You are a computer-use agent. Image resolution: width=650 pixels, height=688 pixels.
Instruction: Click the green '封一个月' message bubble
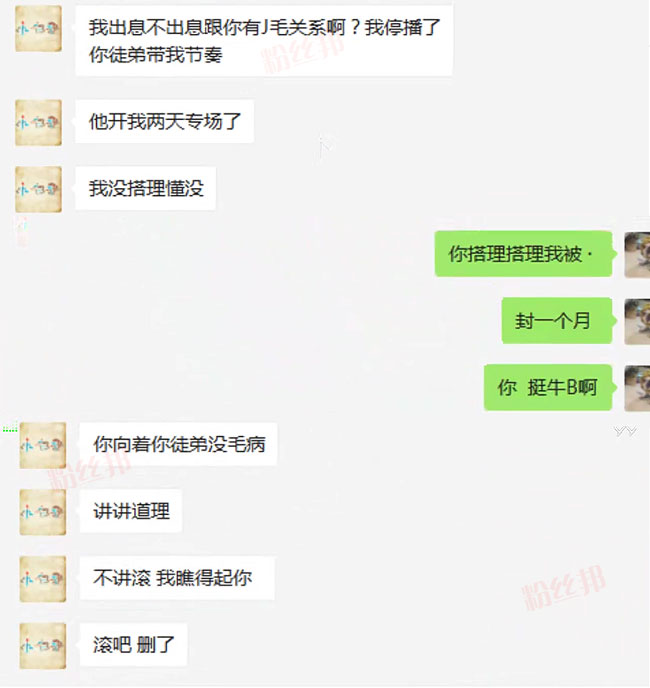[x=557, y=321]
